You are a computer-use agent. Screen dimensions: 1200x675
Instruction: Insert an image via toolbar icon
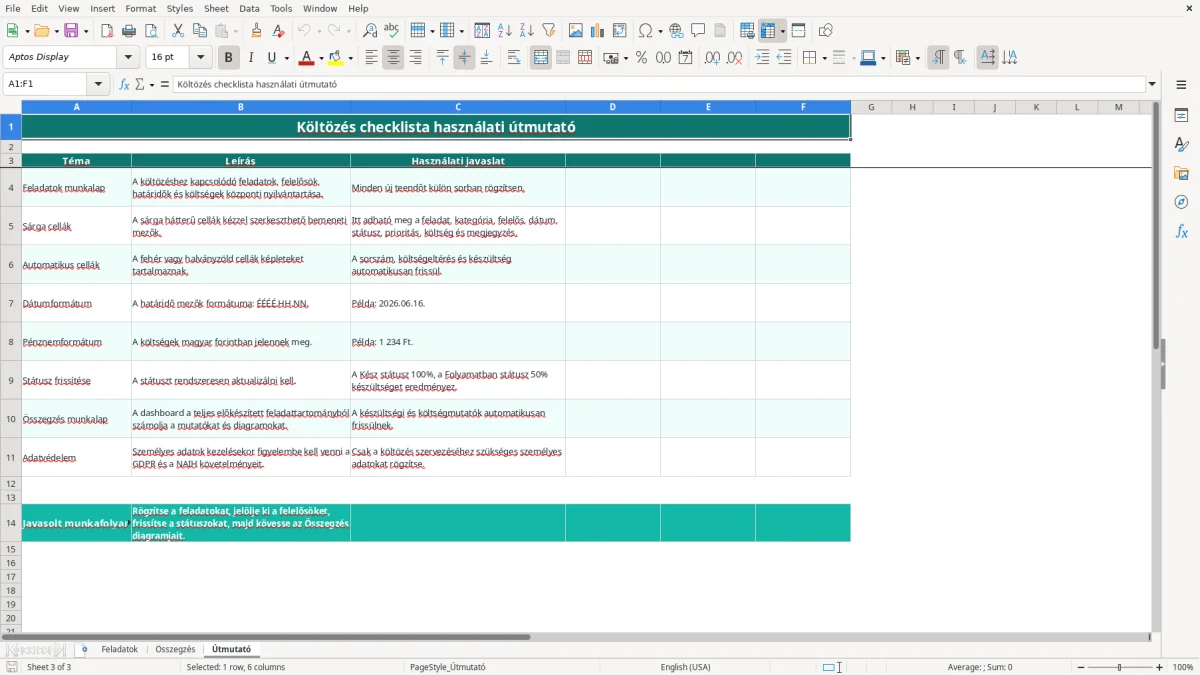click(x=576, y=31)
